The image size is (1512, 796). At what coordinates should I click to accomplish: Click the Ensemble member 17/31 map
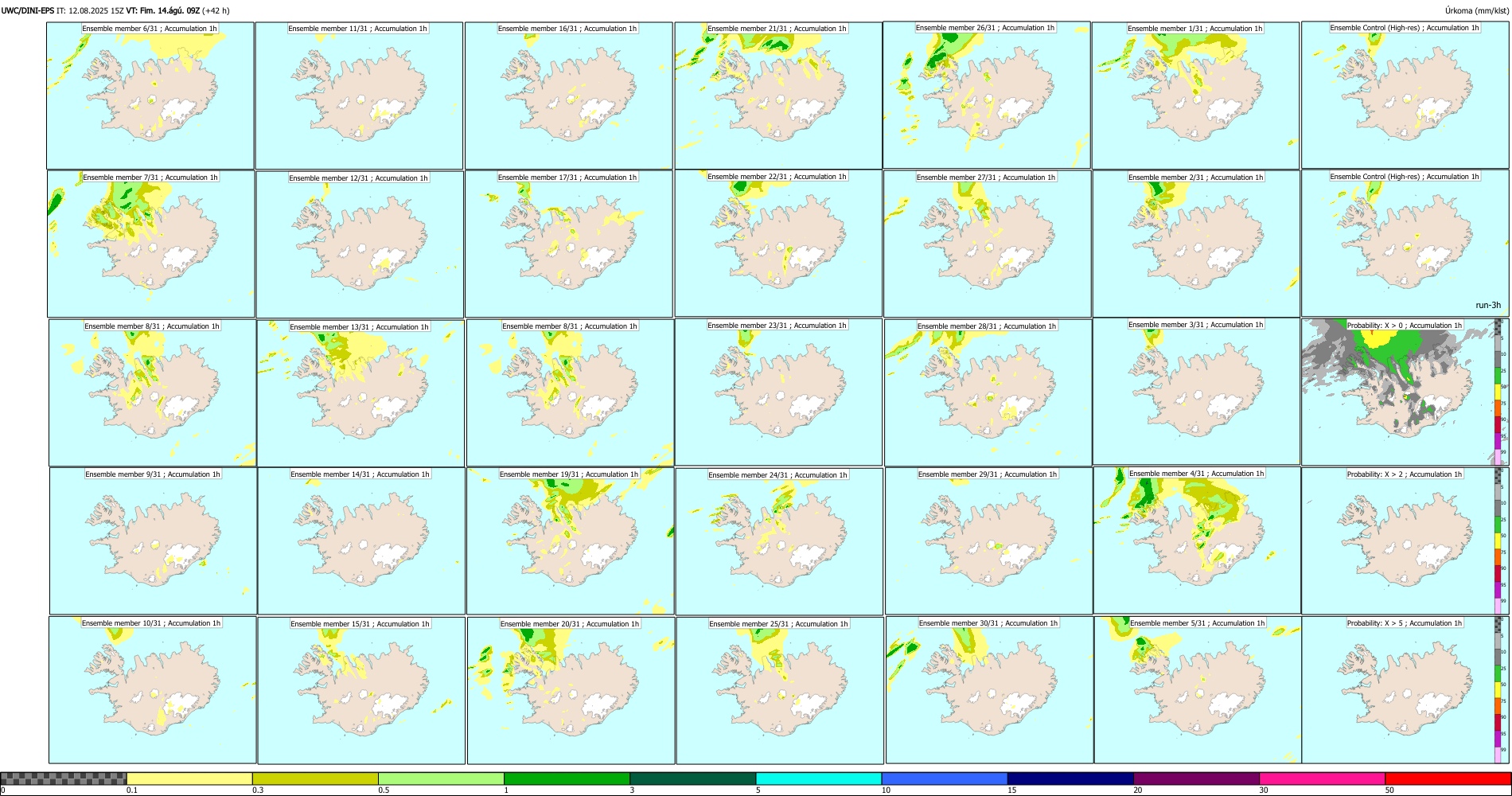coord(569,244)
